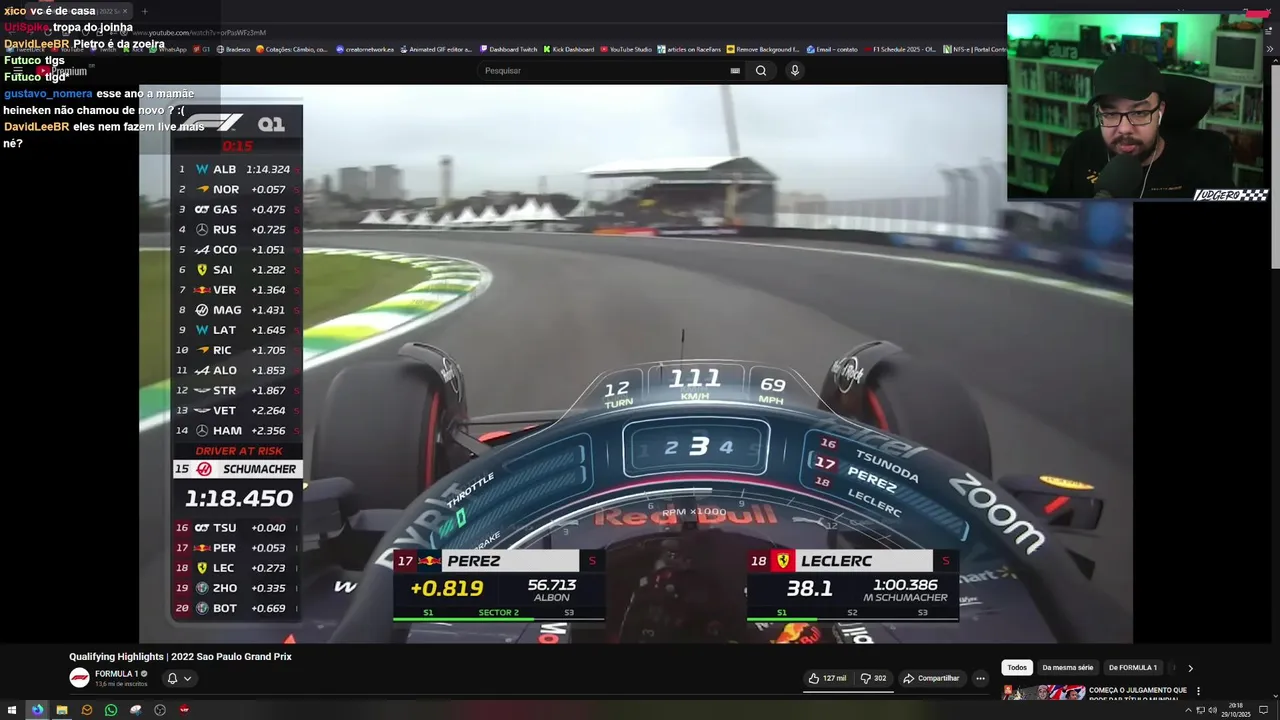This screenshot has height=720, width=1280.
Task: Open the notification center in system tray
Action: coord(1264,710)
